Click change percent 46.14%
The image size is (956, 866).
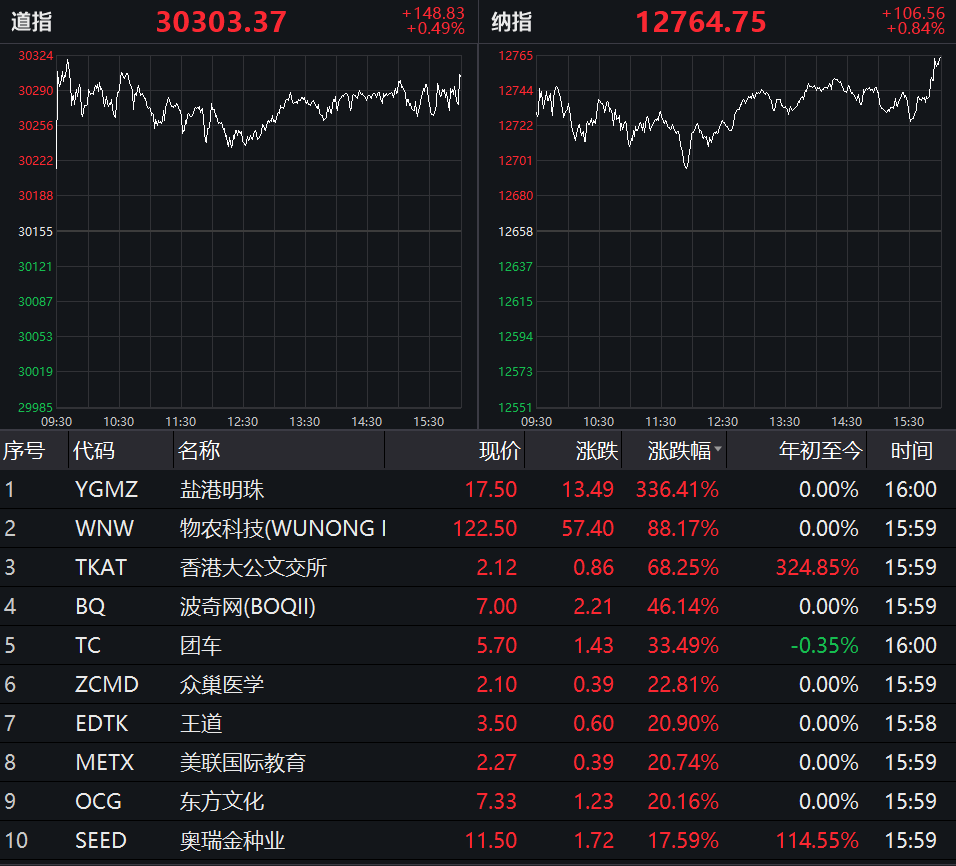click(683, 607)
